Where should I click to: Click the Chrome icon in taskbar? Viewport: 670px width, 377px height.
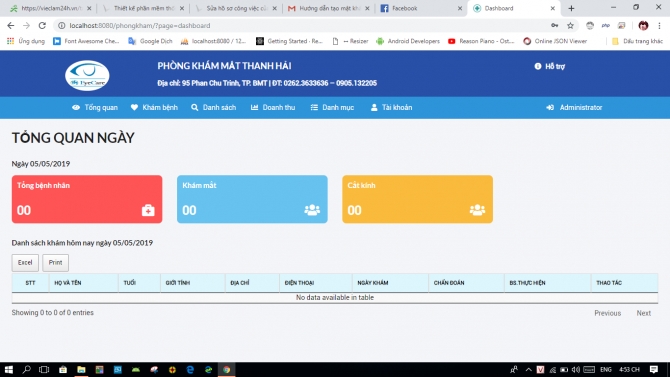[x=226, y=369]
